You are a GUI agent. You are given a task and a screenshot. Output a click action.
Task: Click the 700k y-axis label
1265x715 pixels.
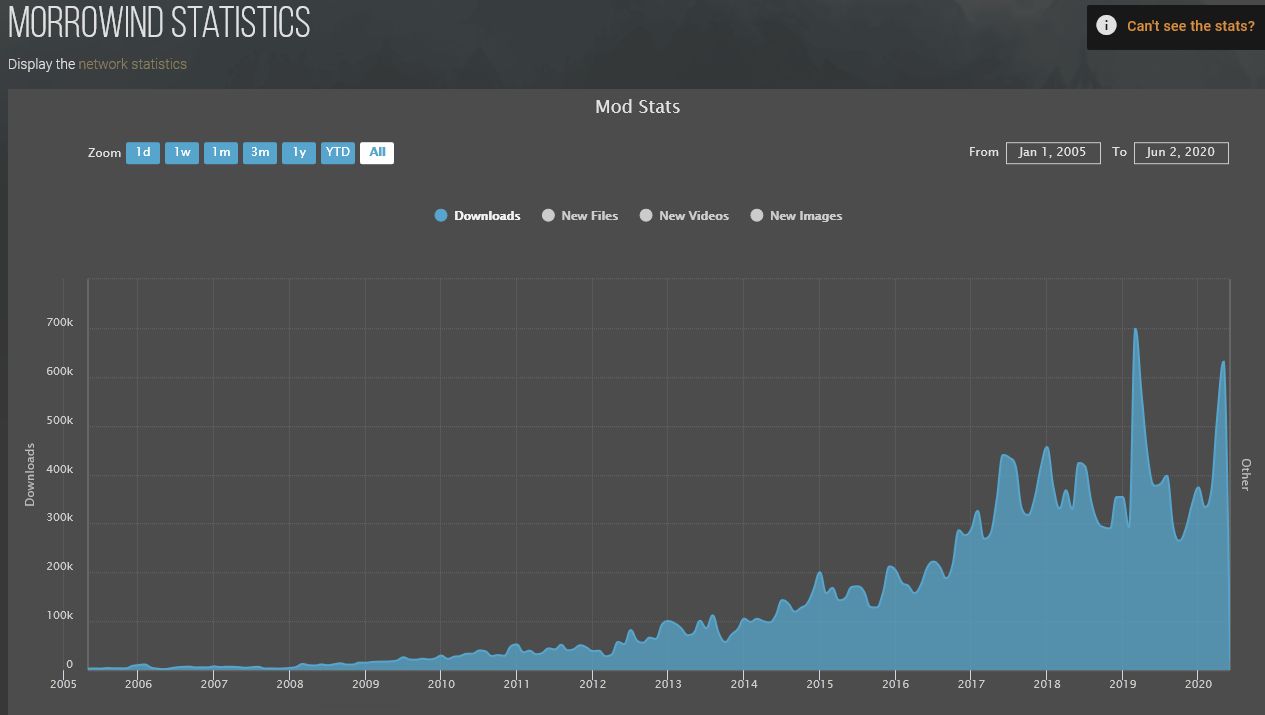click(60, 323)
